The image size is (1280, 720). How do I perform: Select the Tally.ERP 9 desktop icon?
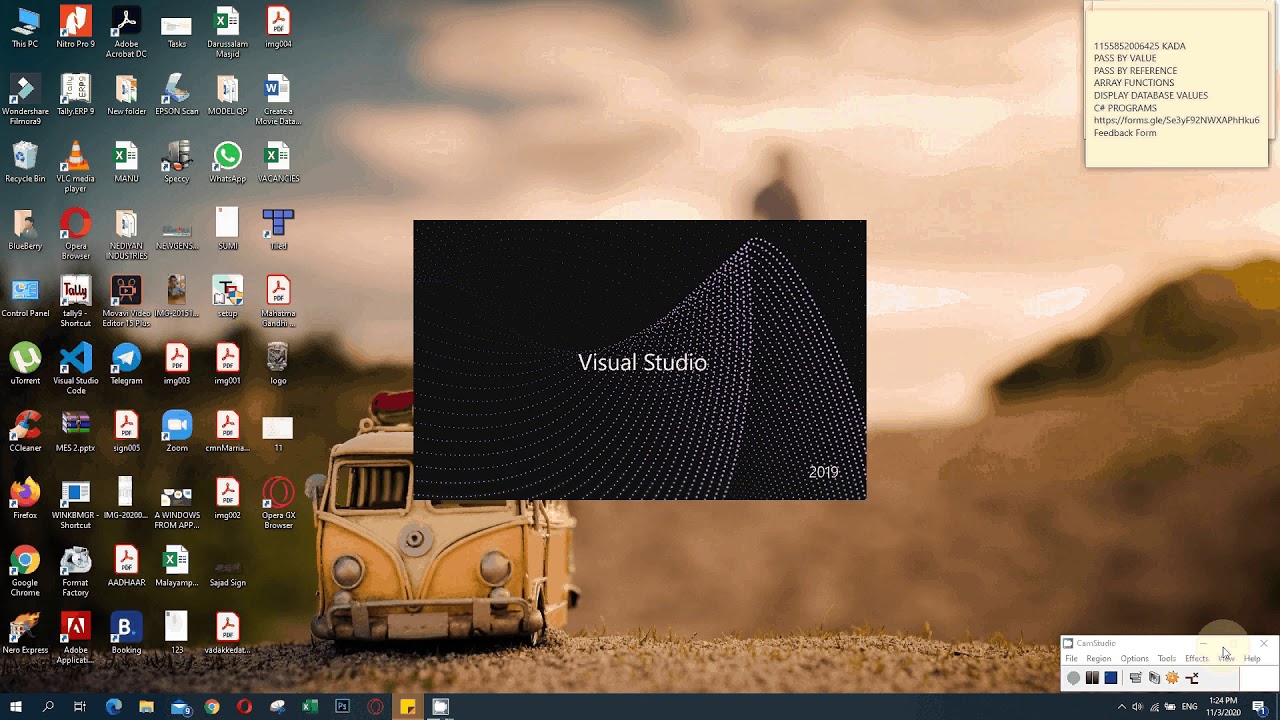[76, 95]
